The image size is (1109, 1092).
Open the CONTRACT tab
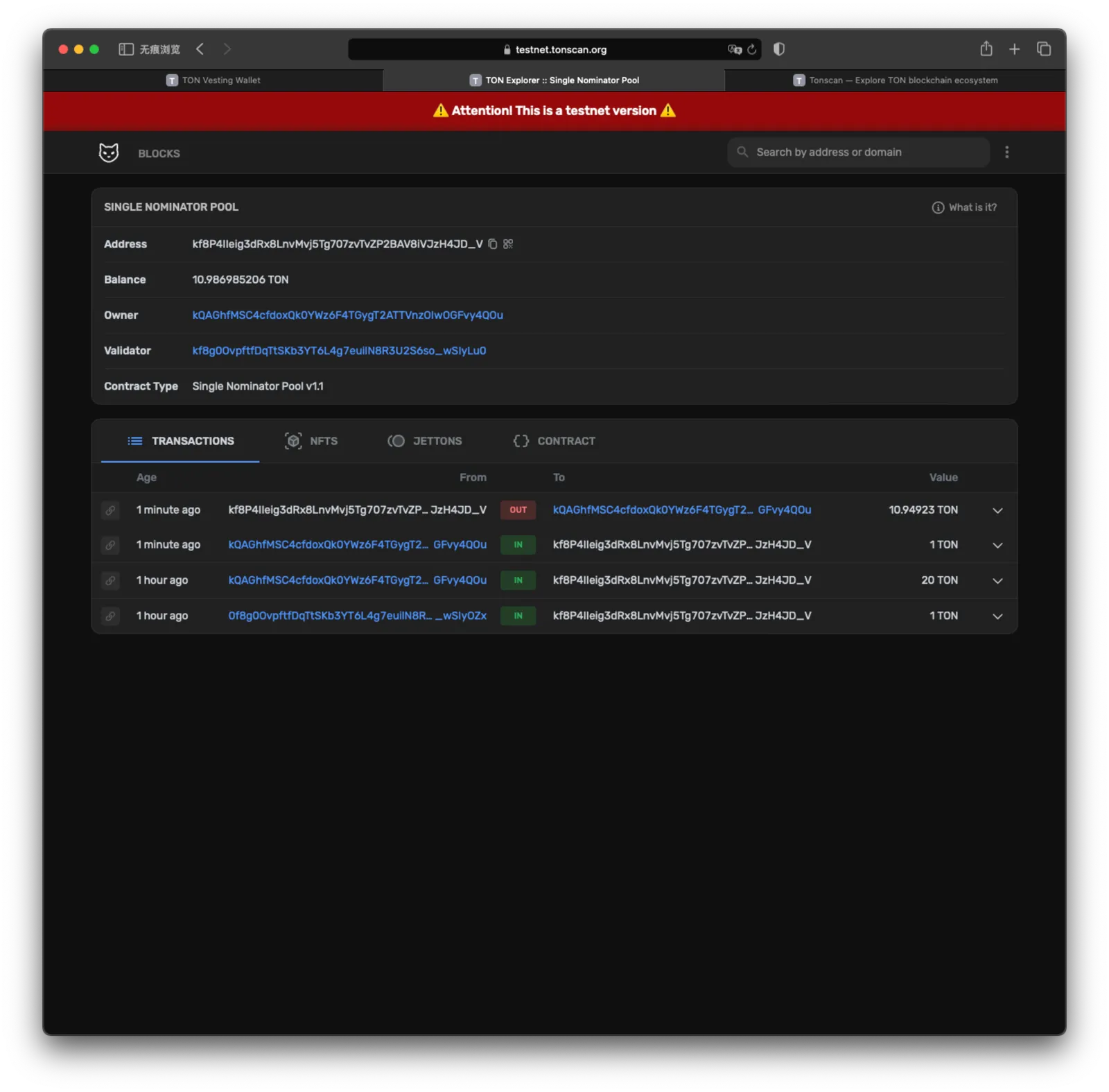click(x=554, y=441)
